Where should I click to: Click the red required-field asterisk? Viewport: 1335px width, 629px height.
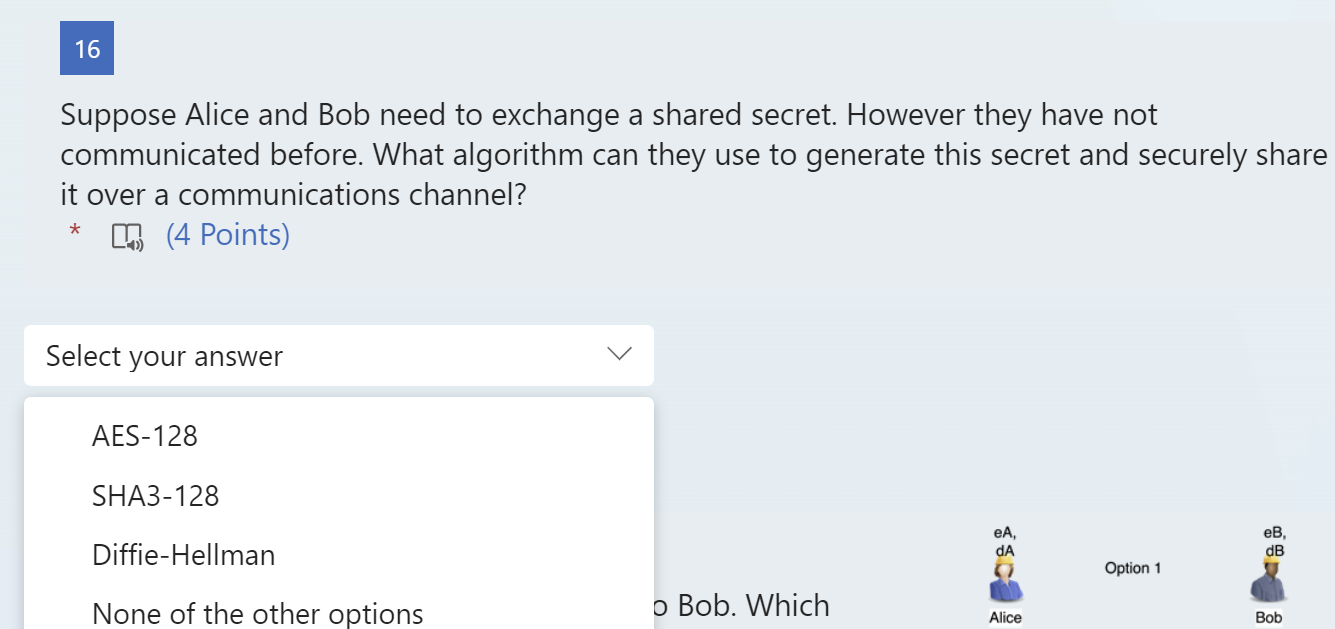[x=75, y=232]
